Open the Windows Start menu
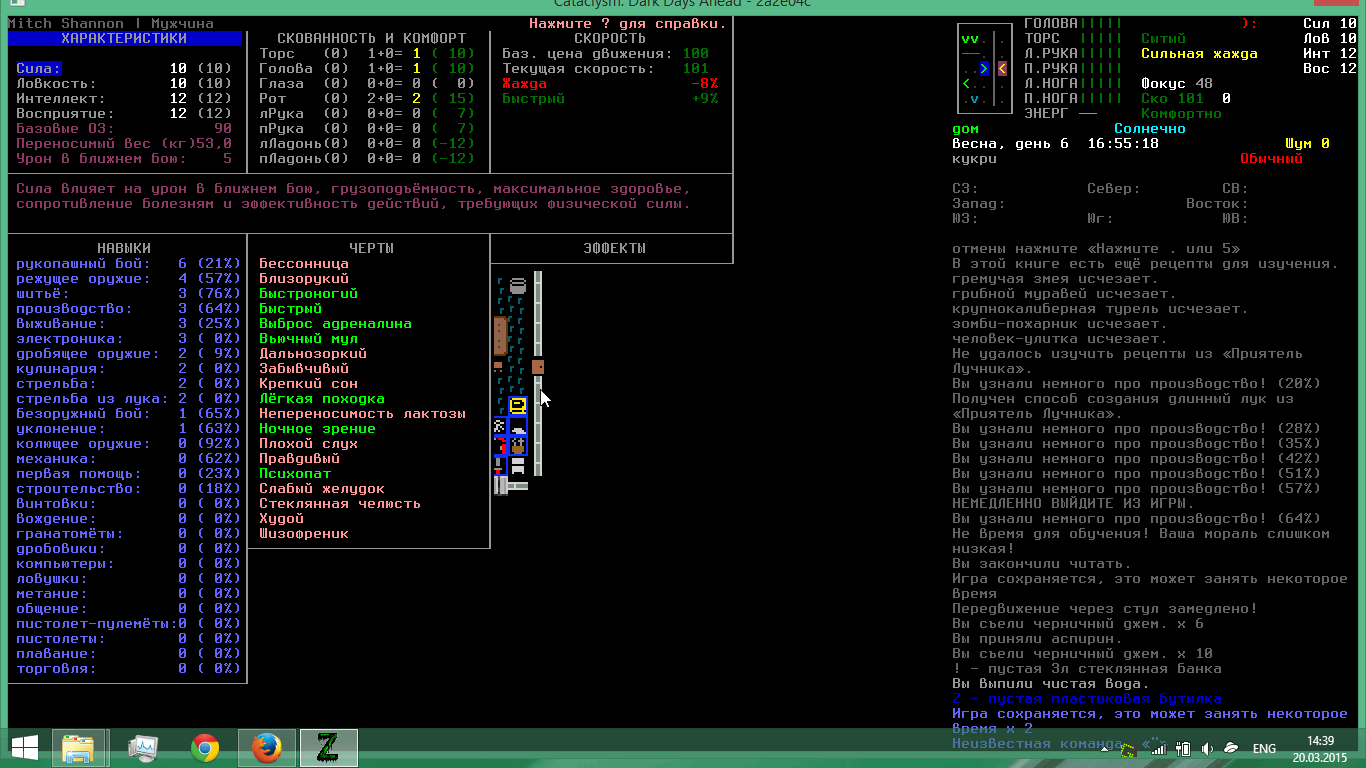 coord(24,747)
